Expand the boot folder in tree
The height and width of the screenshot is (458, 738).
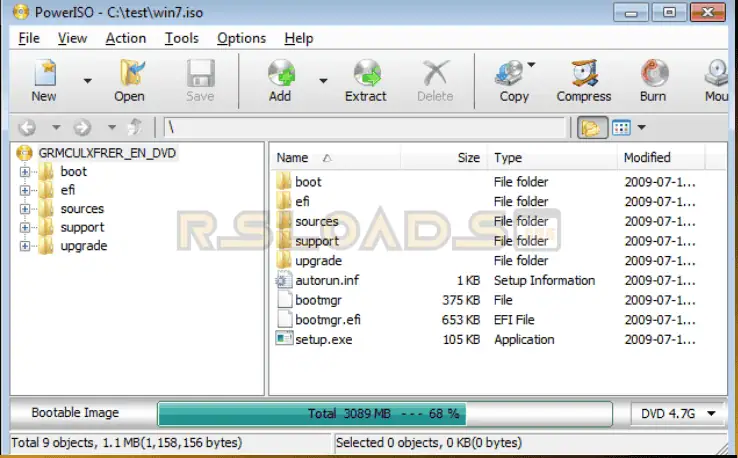[x=24, y=172]
